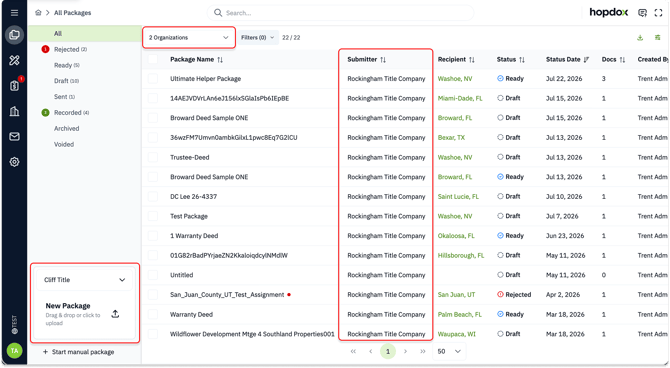
Task: Open the tools sidebar icon
Action: coord(14,60)
